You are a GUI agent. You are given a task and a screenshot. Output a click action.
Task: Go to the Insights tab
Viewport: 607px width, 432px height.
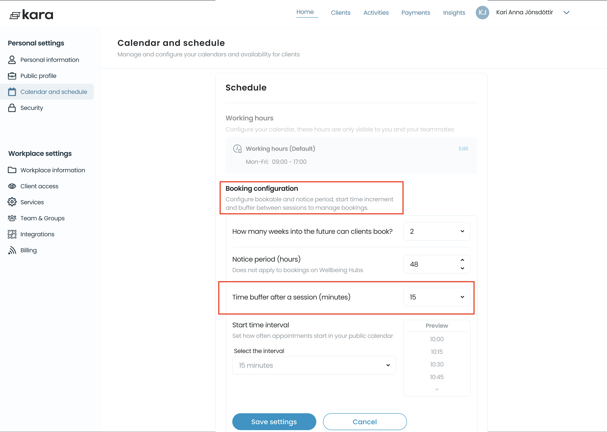tap(454, 13)
